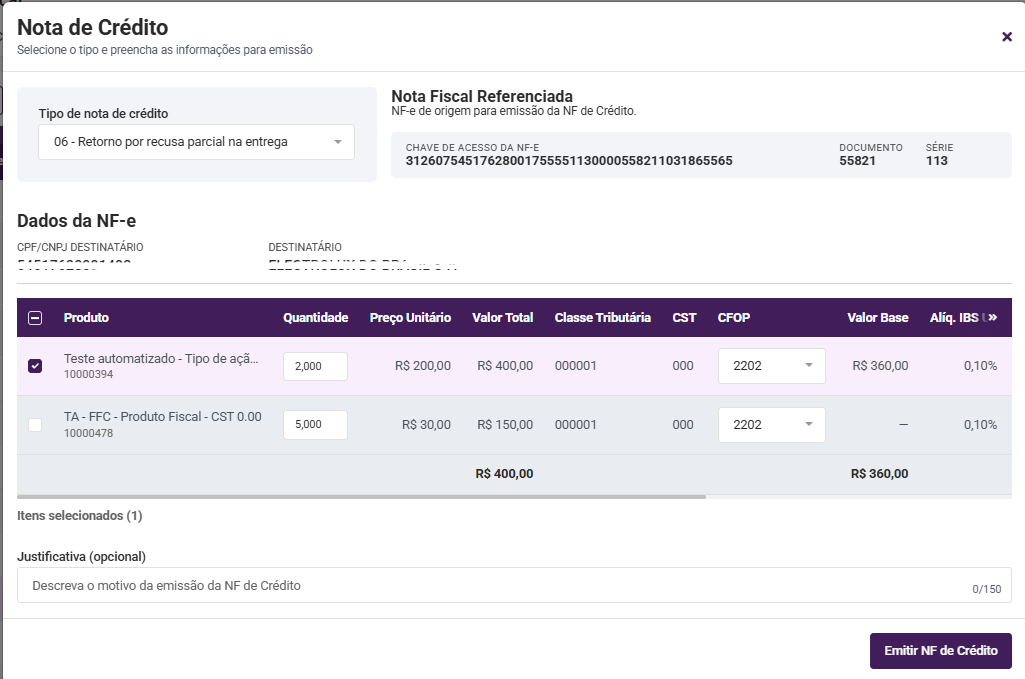The width and height of the screenshot is (1025, 679).
Task: Click the R$ 30,00 unit price cell
Action: [426, 425]
